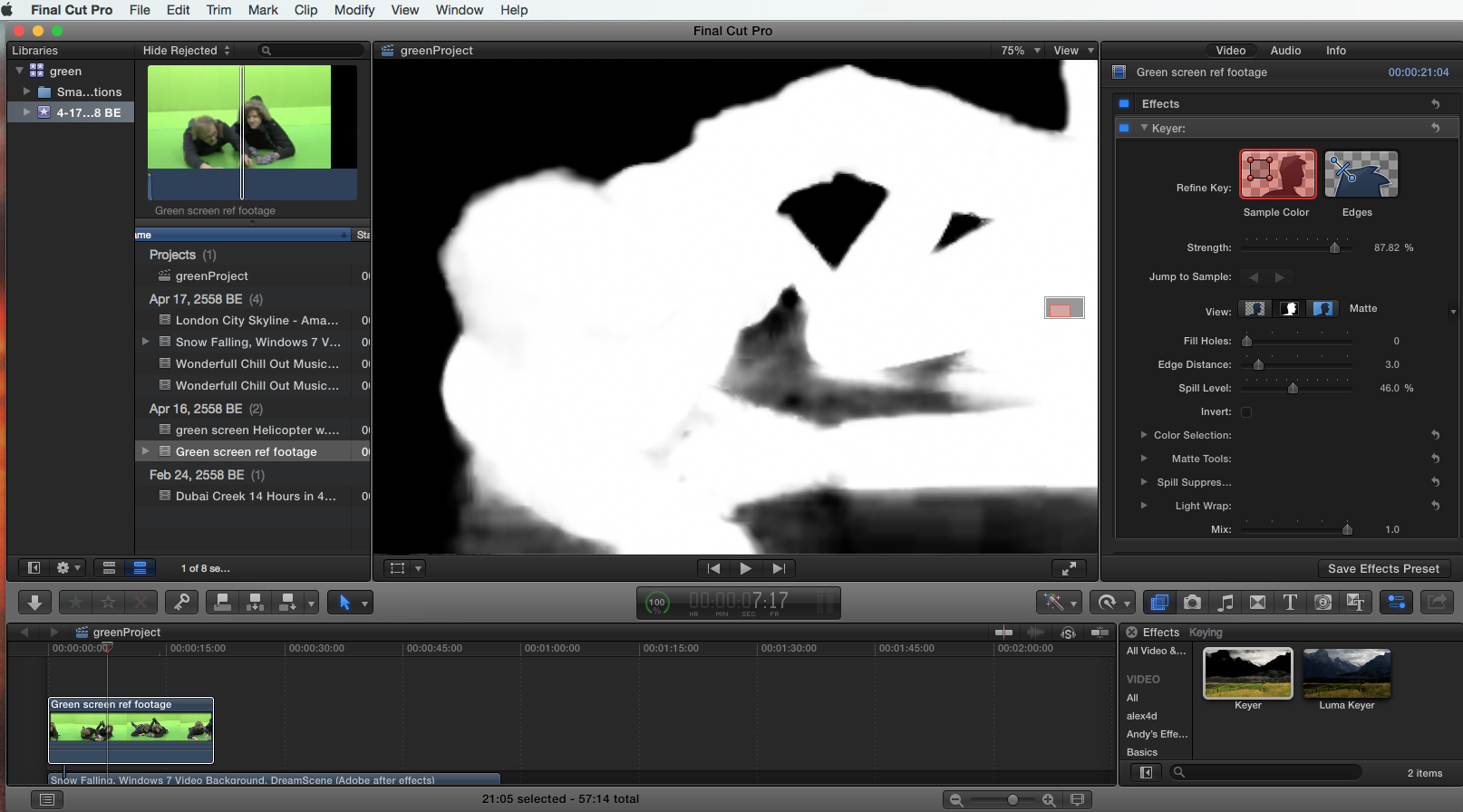Connect clip to primary storyline button
This screenshot has width=1463, height=812.
pyautogui.click(x=222, y=603)
